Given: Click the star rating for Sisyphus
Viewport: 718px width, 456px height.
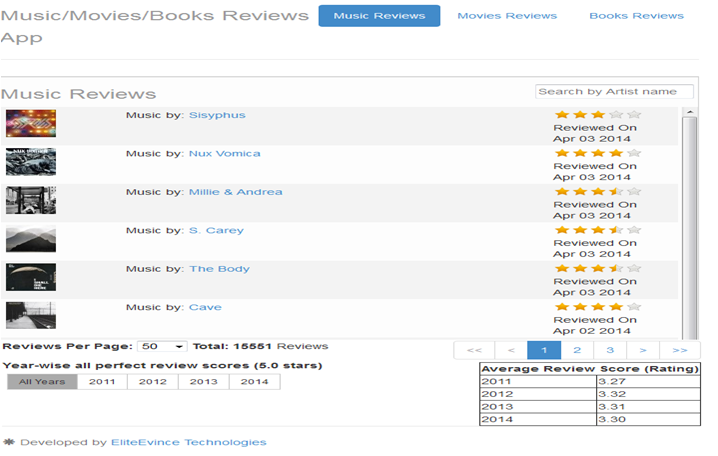Looking at the screenshot, I should tap(597, 114).
